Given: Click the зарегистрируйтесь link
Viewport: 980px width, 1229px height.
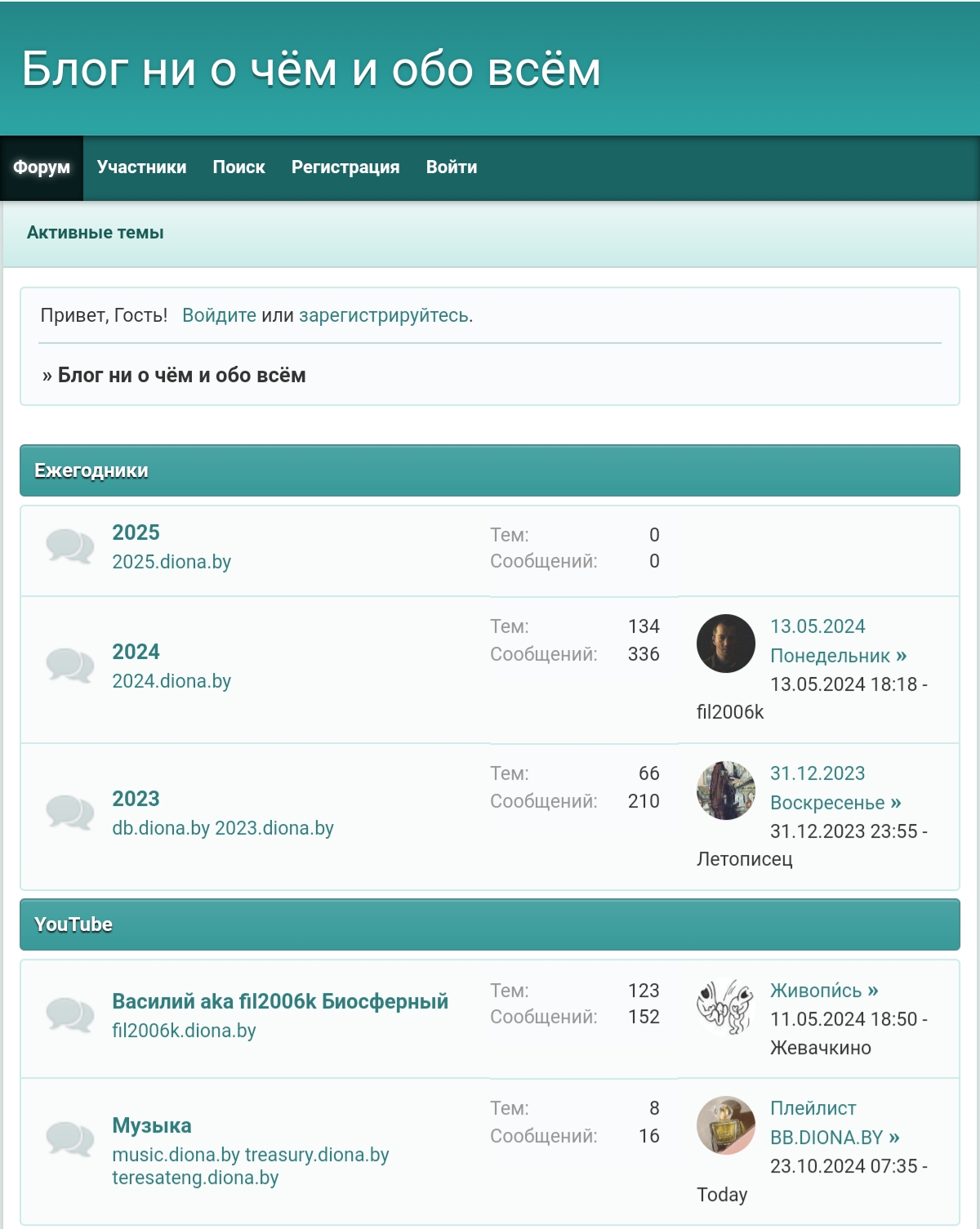Looking at the screenshot, I should click(x=384, y=315).
